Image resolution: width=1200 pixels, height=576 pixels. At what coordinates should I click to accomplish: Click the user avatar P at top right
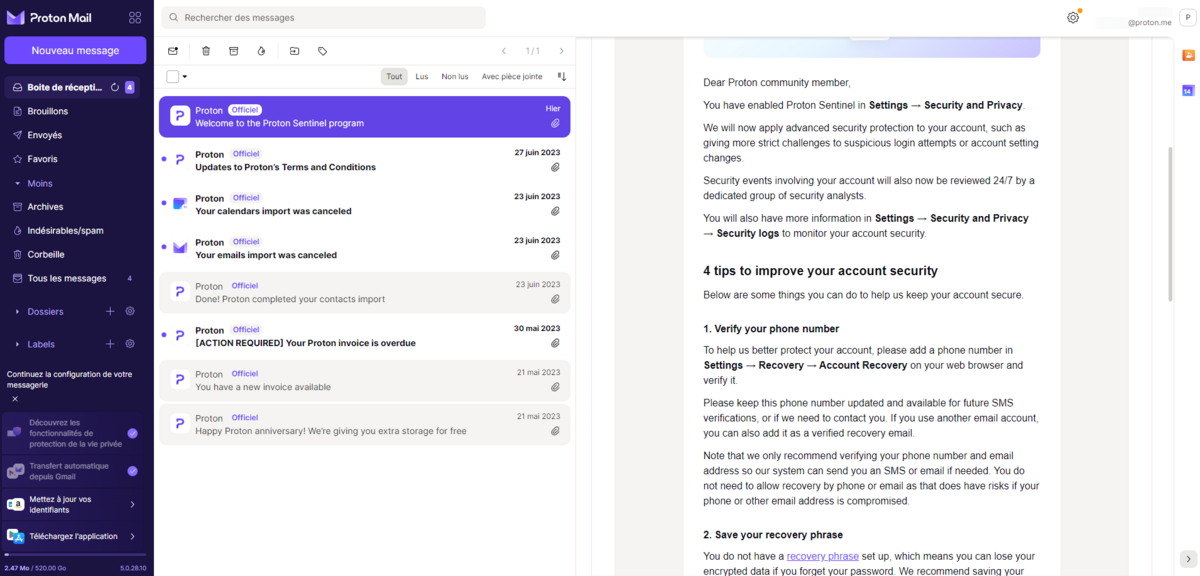[1188, 18]
